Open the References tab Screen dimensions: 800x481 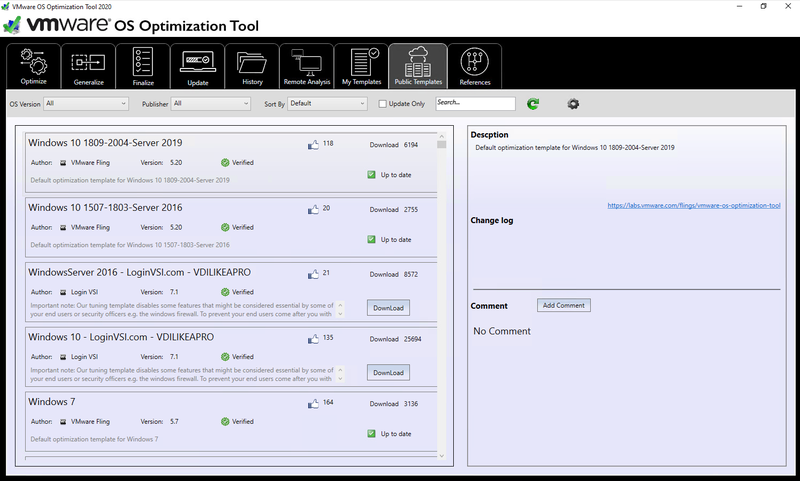point(475,65)
